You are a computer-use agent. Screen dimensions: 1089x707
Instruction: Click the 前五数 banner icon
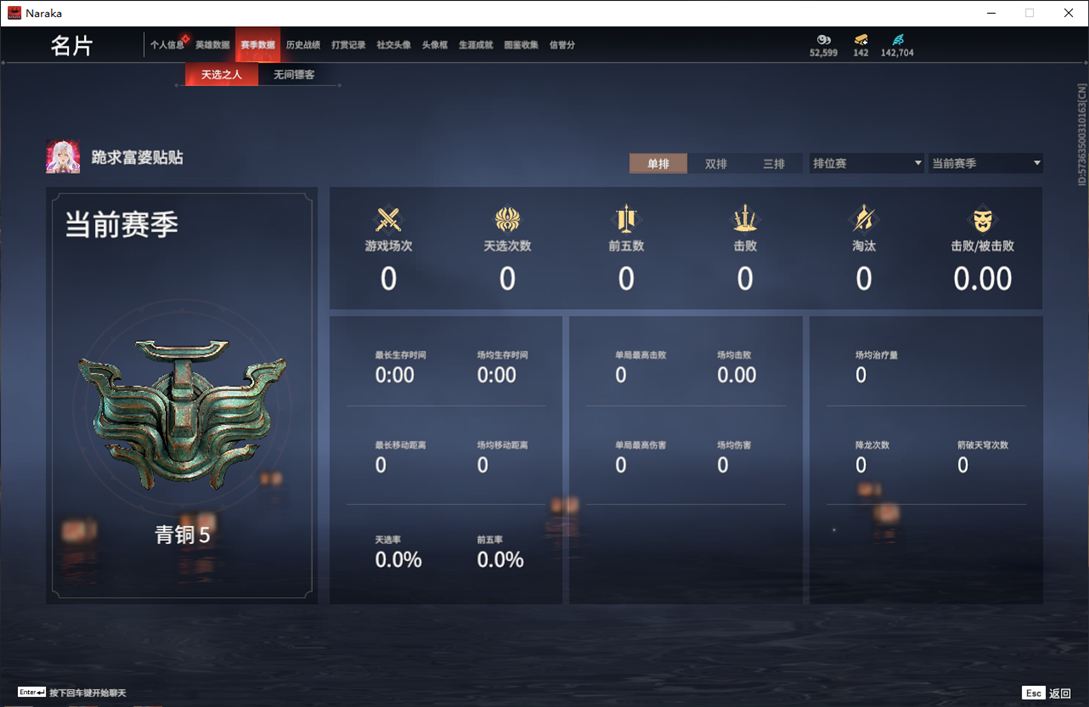pyautogui.click(x=626, y=219)
